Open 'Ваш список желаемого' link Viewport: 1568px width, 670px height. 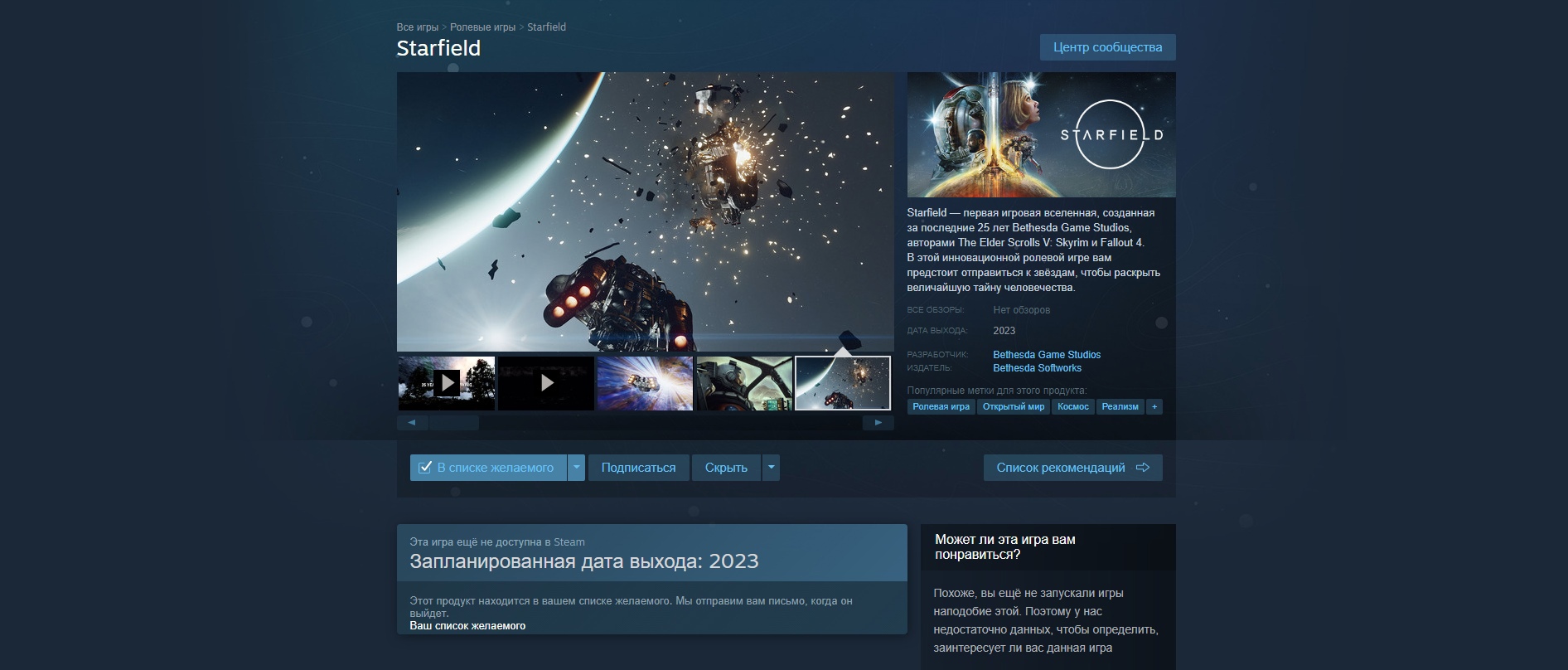[467, 626]
